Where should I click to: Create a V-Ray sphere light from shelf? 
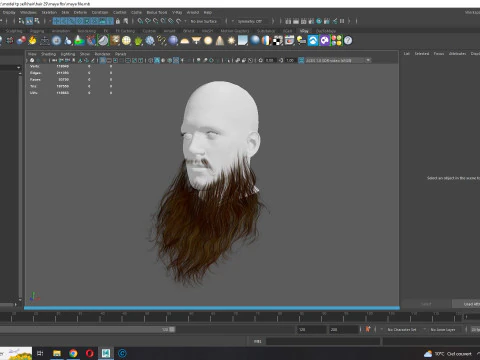pyautogui.click(x=208, y=41)
